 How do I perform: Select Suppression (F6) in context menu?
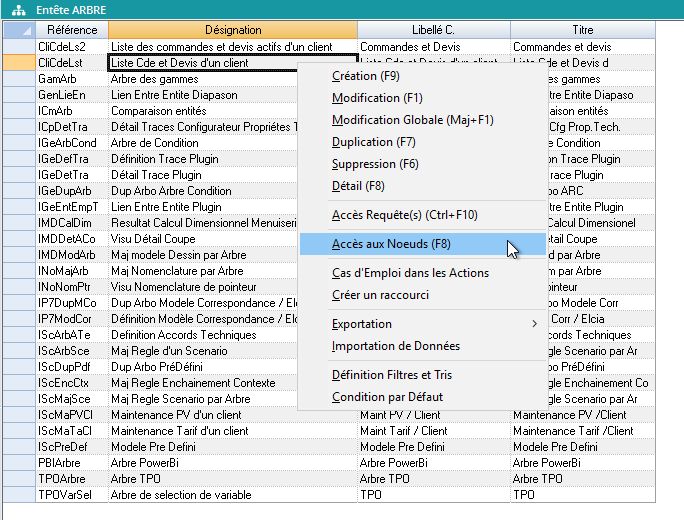pos(375,164)
